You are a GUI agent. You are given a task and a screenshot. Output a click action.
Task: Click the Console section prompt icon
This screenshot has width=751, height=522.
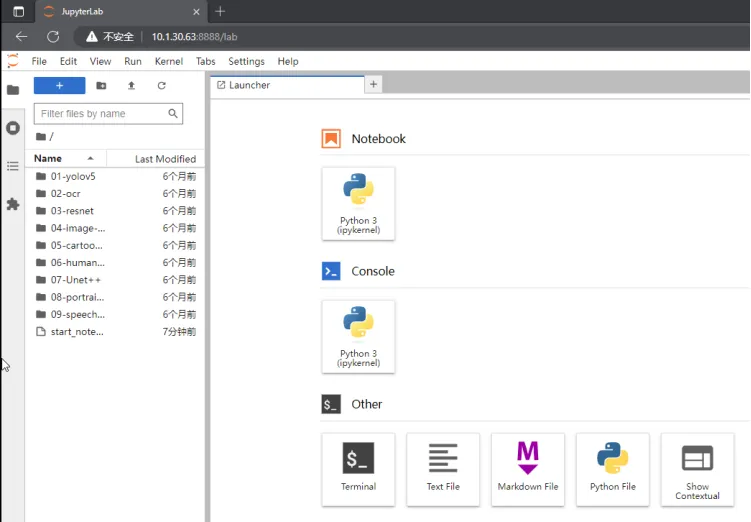[x=331, y=271]
